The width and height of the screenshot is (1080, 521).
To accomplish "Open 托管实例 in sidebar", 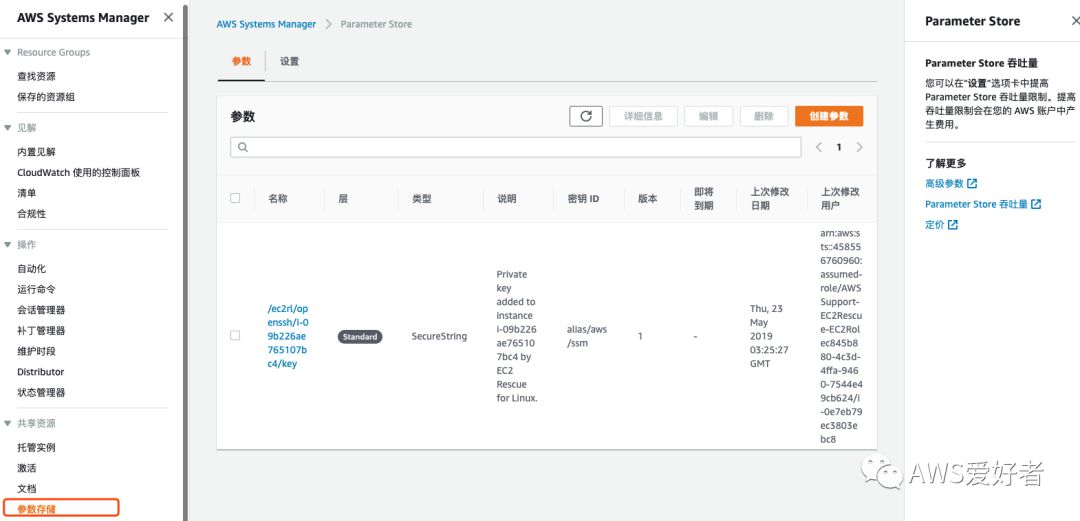I will coord(37,448).
